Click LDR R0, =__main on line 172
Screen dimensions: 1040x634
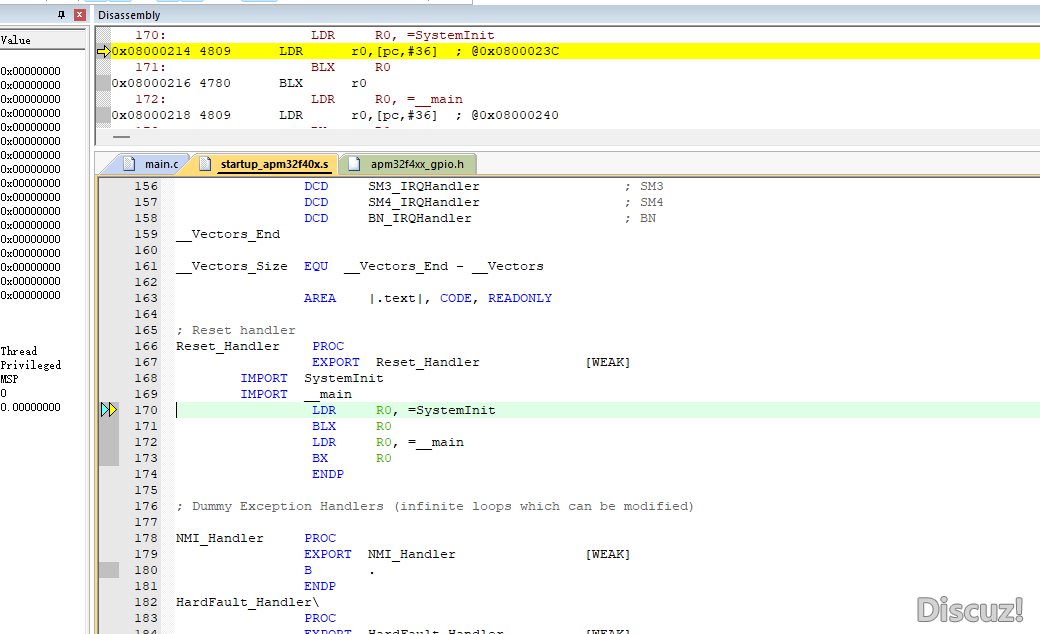[388, 442]
